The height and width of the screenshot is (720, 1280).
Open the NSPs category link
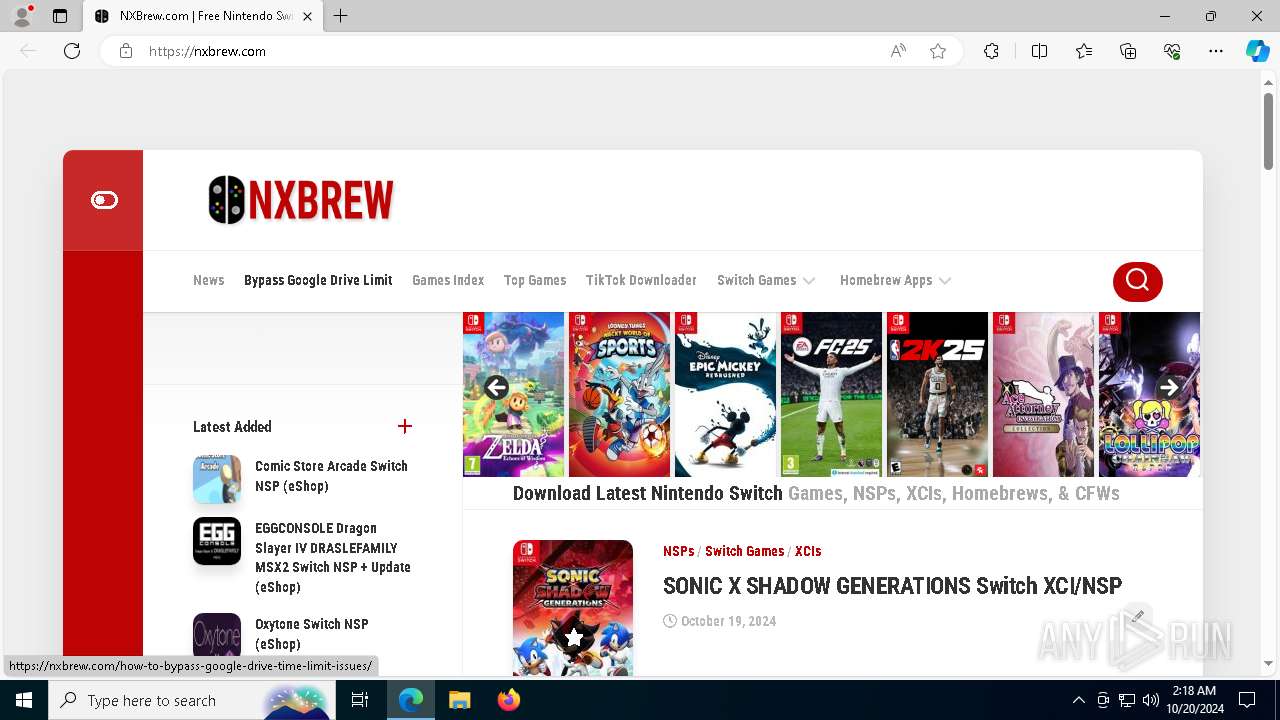click(678, 551)
